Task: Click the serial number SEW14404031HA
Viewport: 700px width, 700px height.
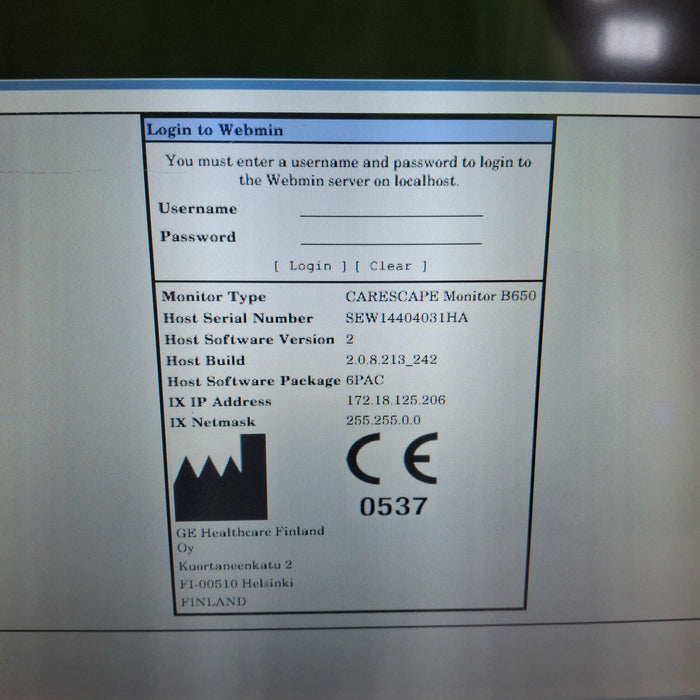Action: (x=406, y=318)
